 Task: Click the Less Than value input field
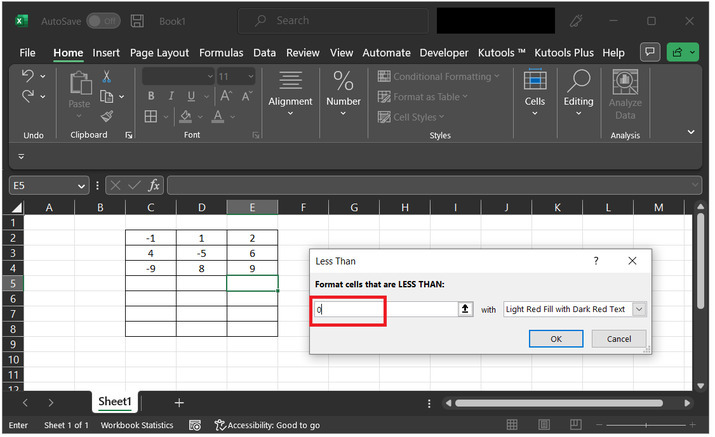point(386,309)
